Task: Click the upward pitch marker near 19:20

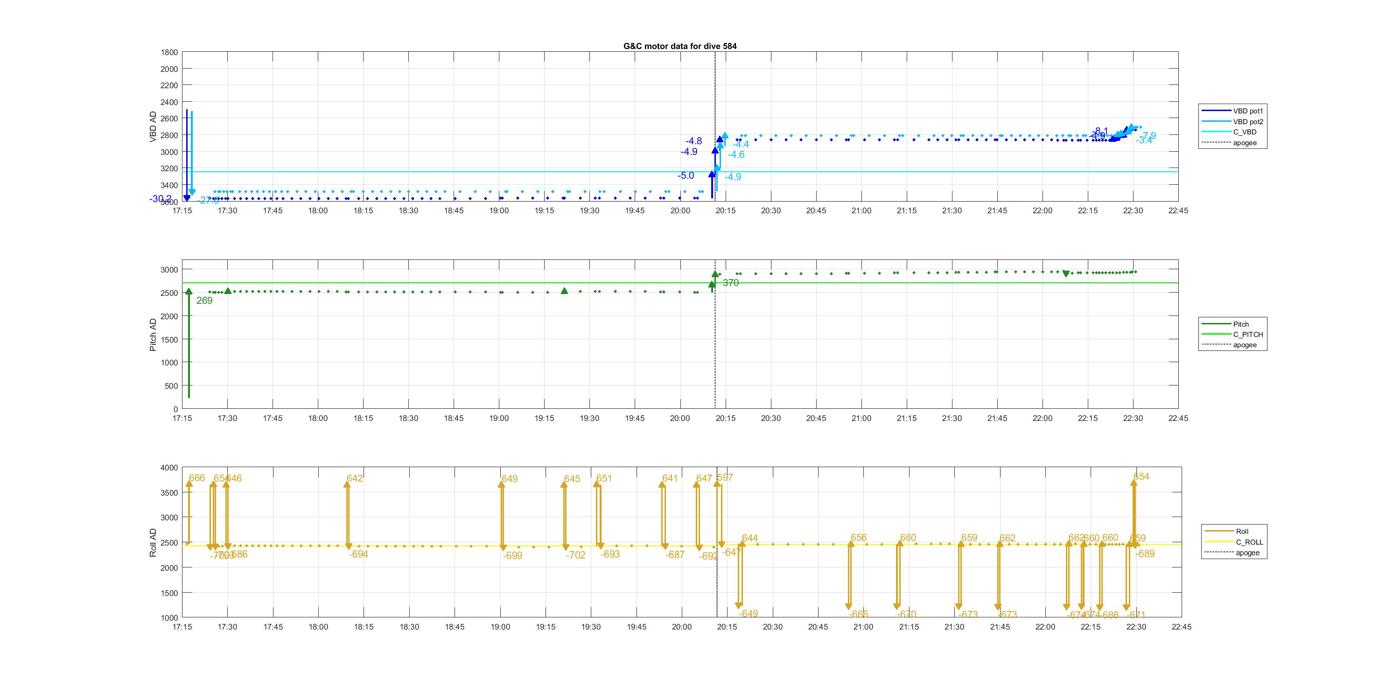Action: click(565, 291)
